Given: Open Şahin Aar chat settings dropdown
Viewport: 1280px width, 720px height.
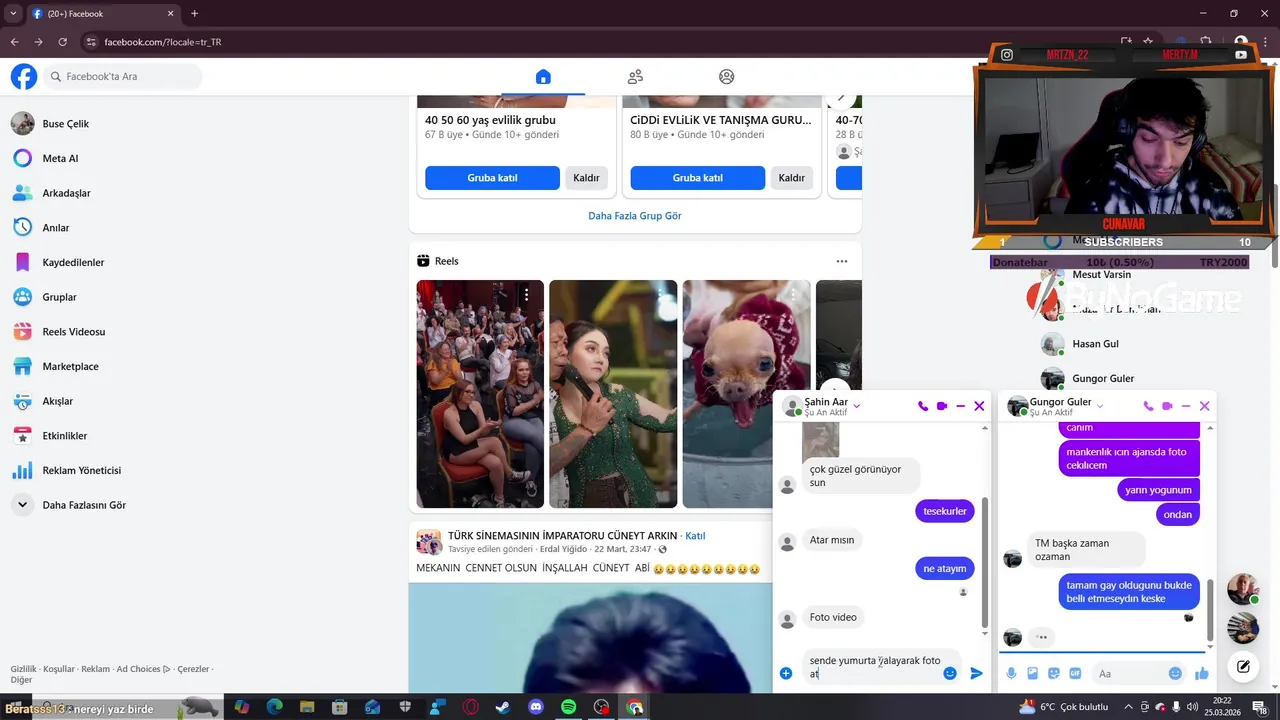Looking at the screenshot, I should point(857,406).
